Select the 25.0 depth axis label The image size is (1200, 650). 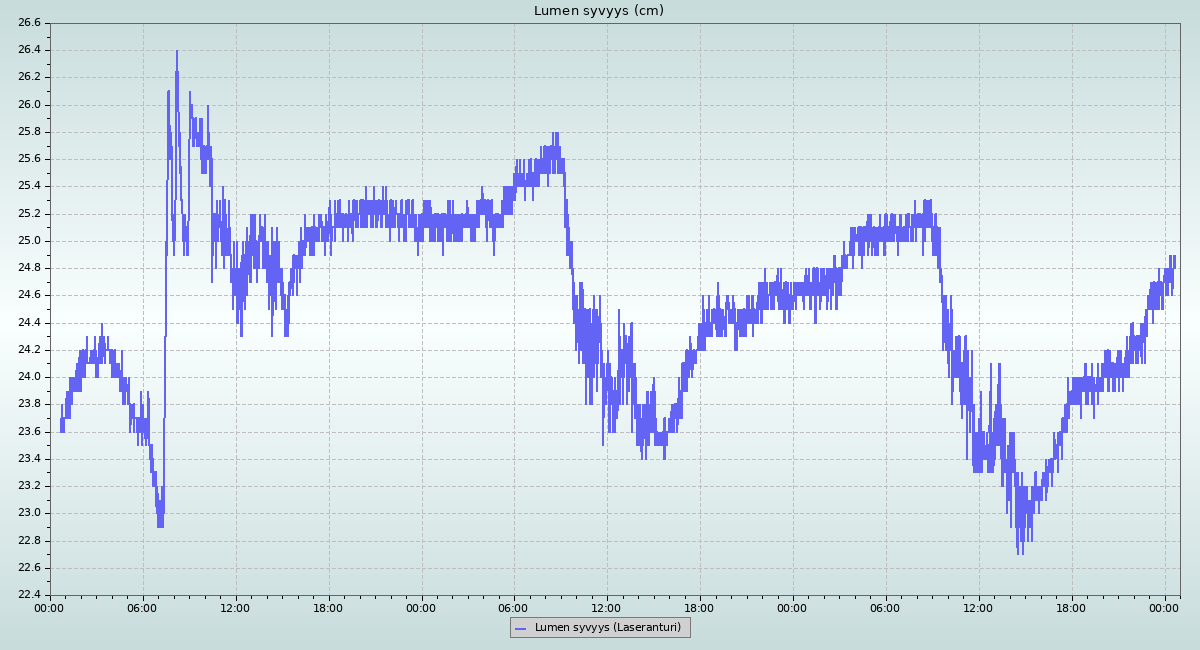pyautogui.click(x=30, y=241)
